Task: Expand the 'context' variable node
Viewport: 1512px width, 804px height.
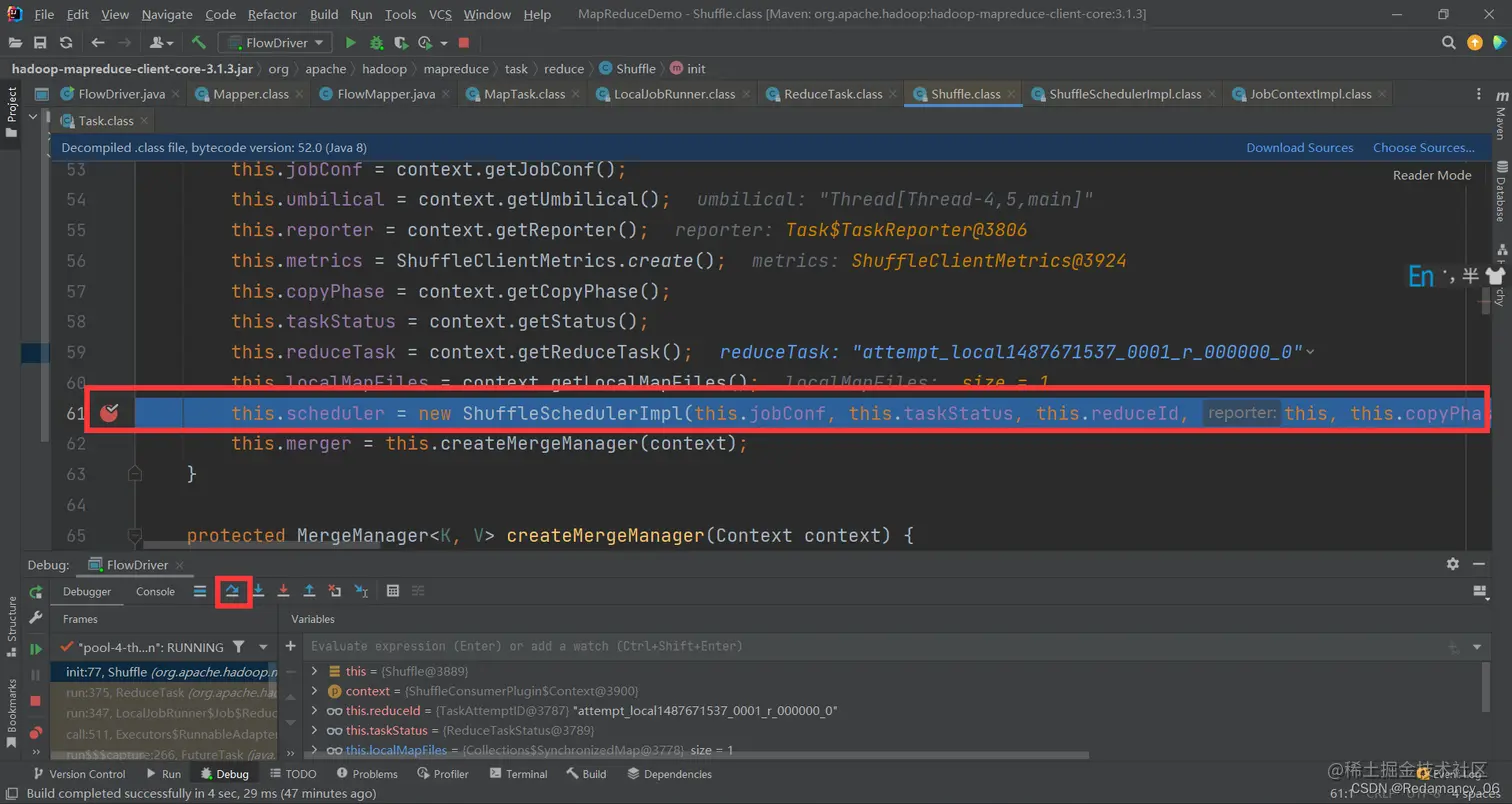Action: (x=314, y=691)
